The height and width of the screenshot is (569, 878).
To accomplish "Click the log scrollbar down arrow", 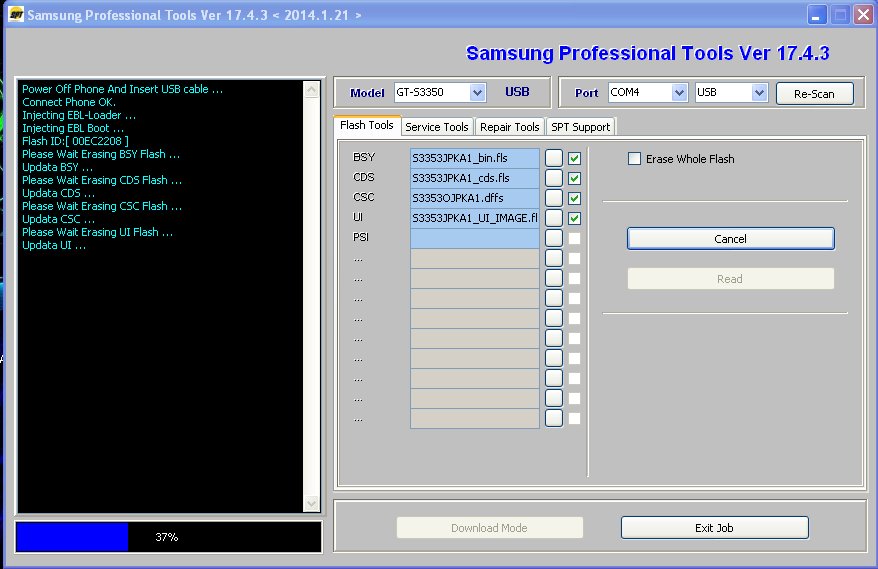I will (311, 503).
